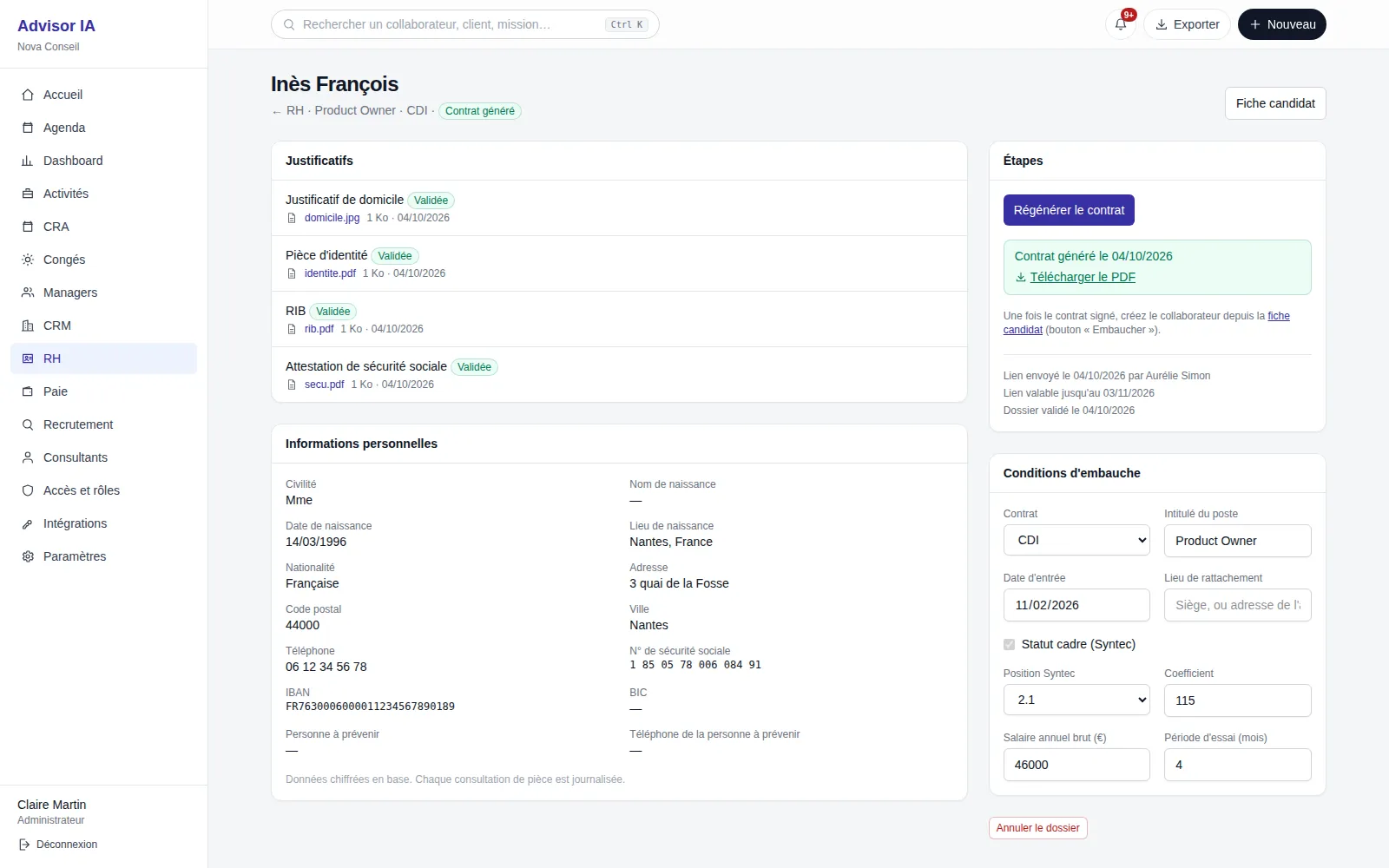Open the secu.pdf file link

[x=324, y=385]
